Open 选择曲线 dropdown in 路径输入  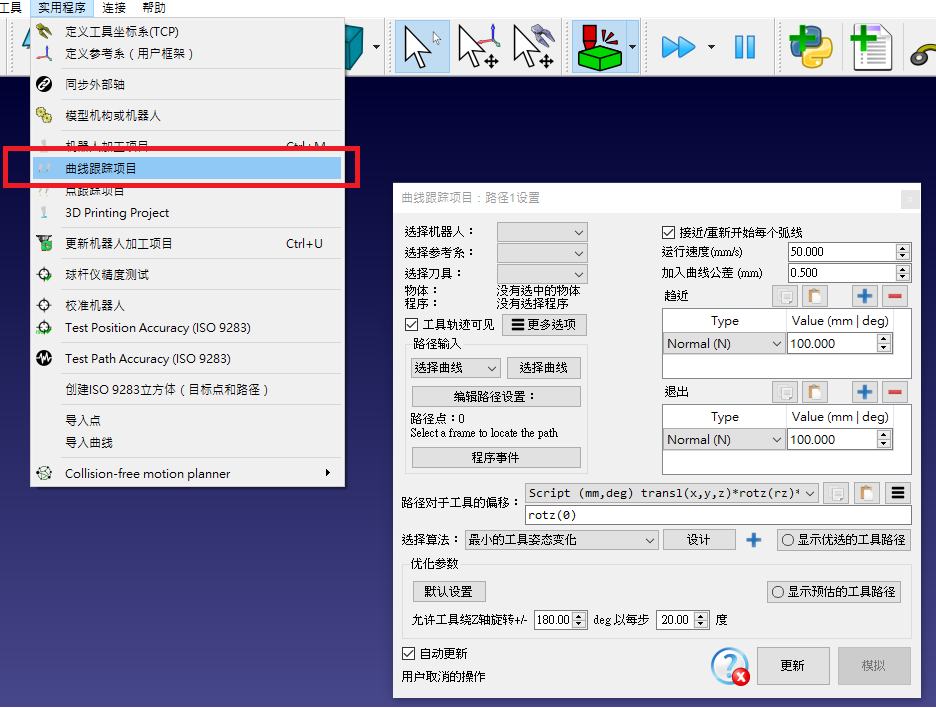point(455,368)
